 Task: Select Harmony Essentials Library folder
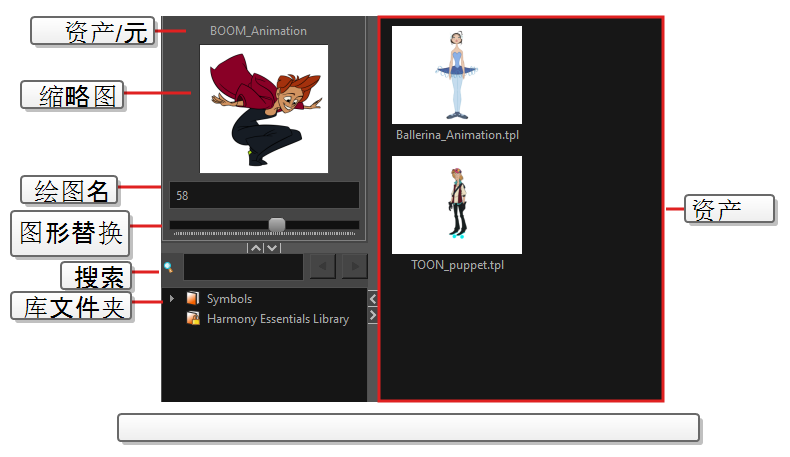(x=277, y=319)
